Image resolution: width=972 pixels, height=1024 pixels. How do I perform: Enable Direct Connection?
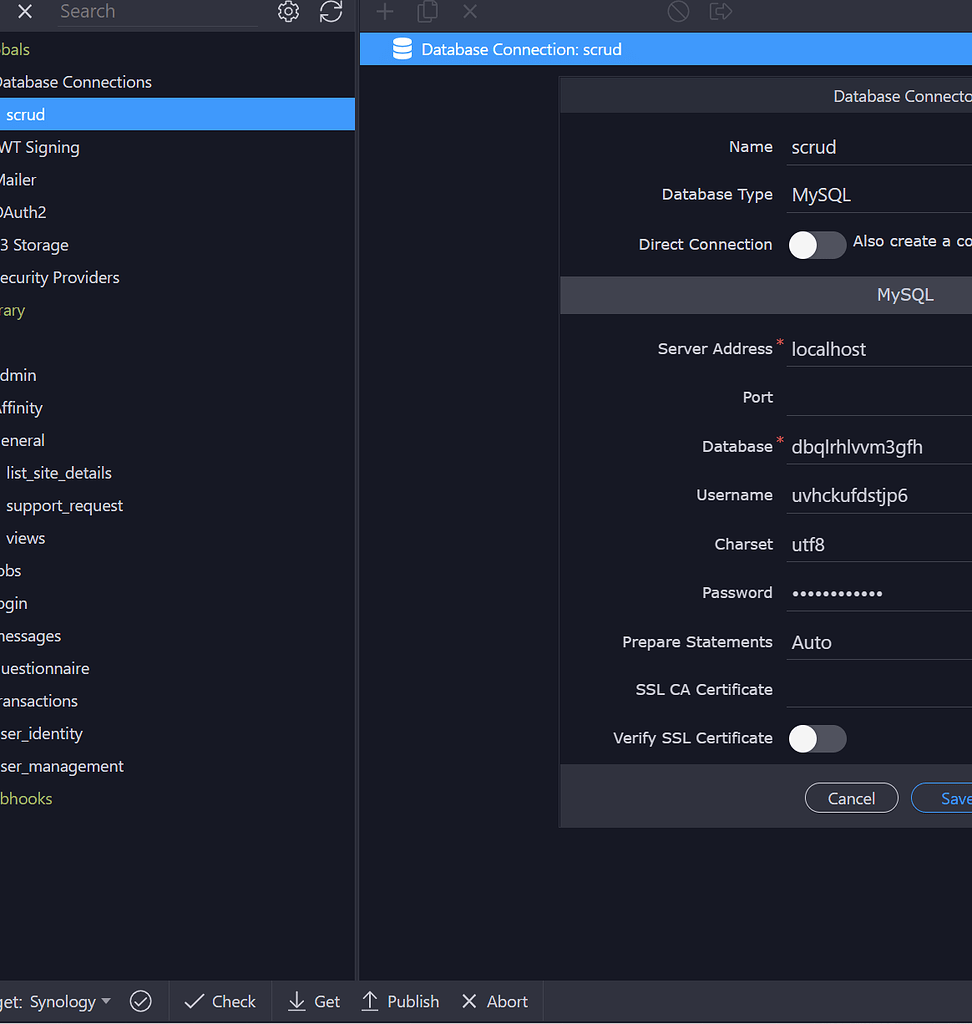click(x=817, y=245)
